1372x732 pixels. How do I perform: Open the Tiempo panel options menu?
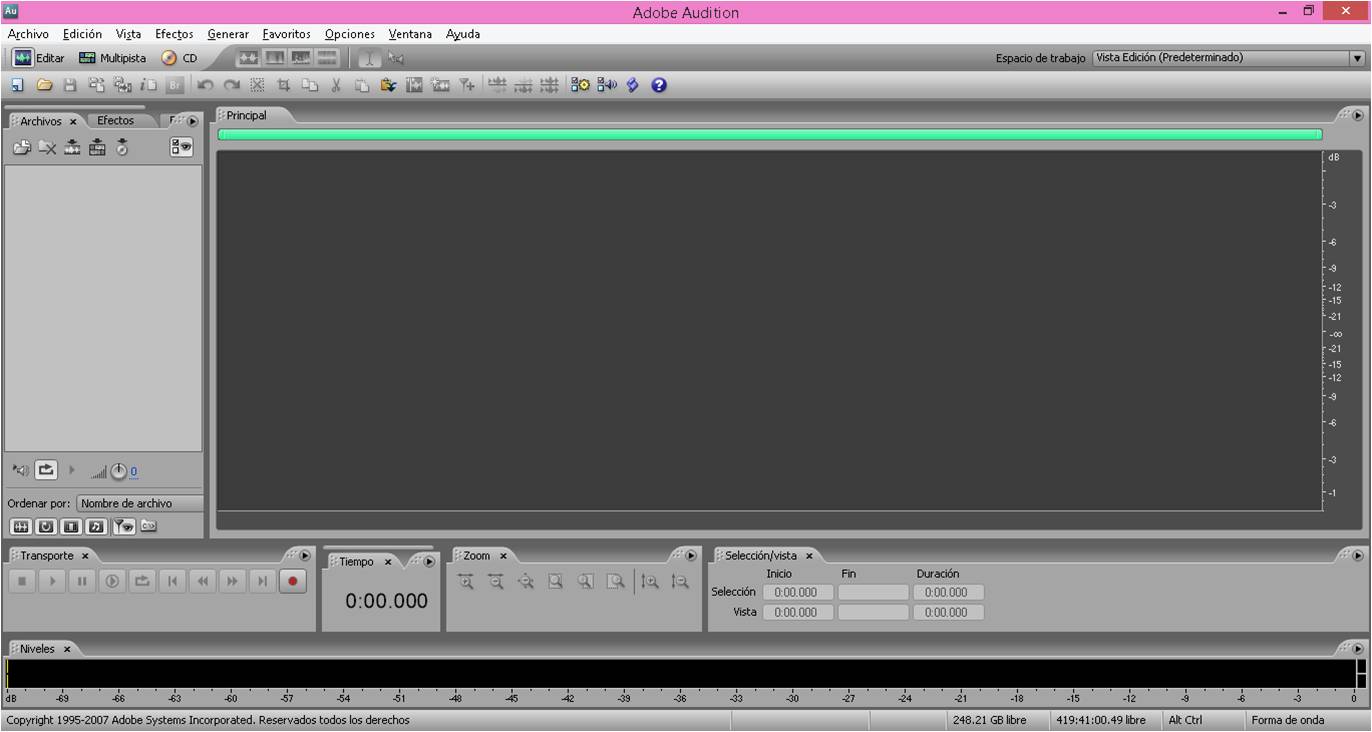click(429, 562)
